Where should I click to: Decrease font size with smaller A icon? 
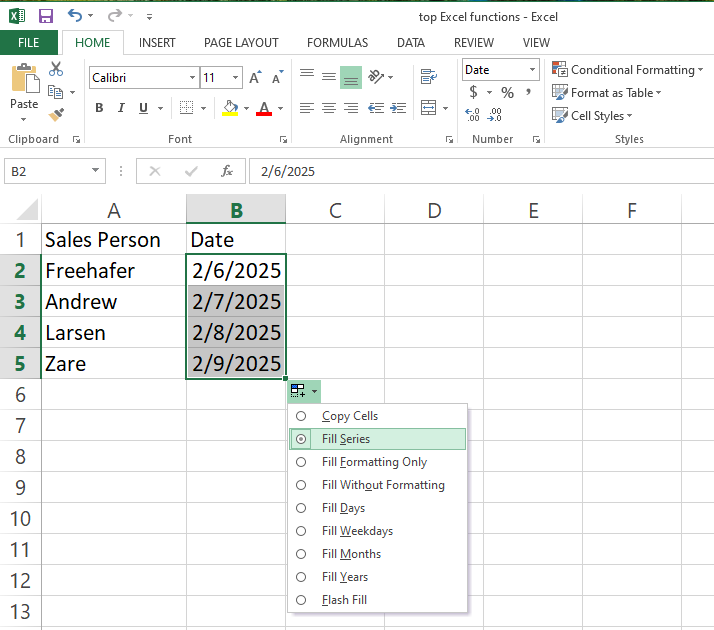click(x=277, y=77)
